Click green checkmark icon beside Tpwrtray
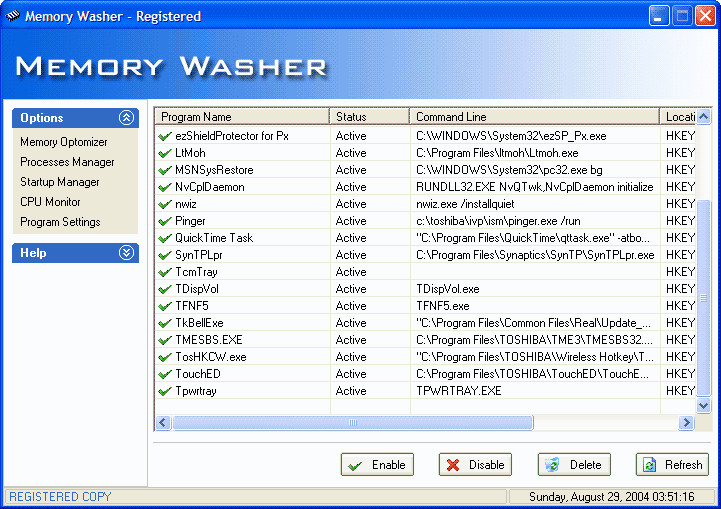This screenshot has height=509, width=721. pos(165,392)
